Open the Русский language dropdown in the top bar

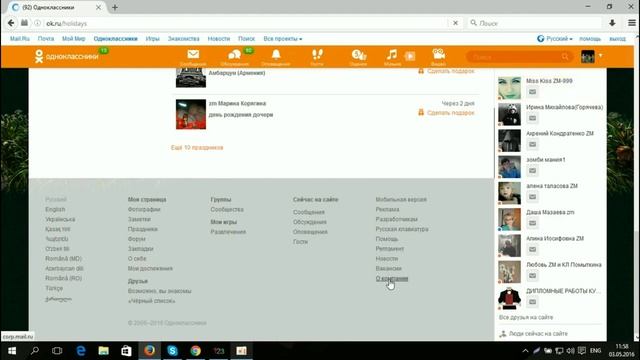pyautogui.click(x=555, y=39)
